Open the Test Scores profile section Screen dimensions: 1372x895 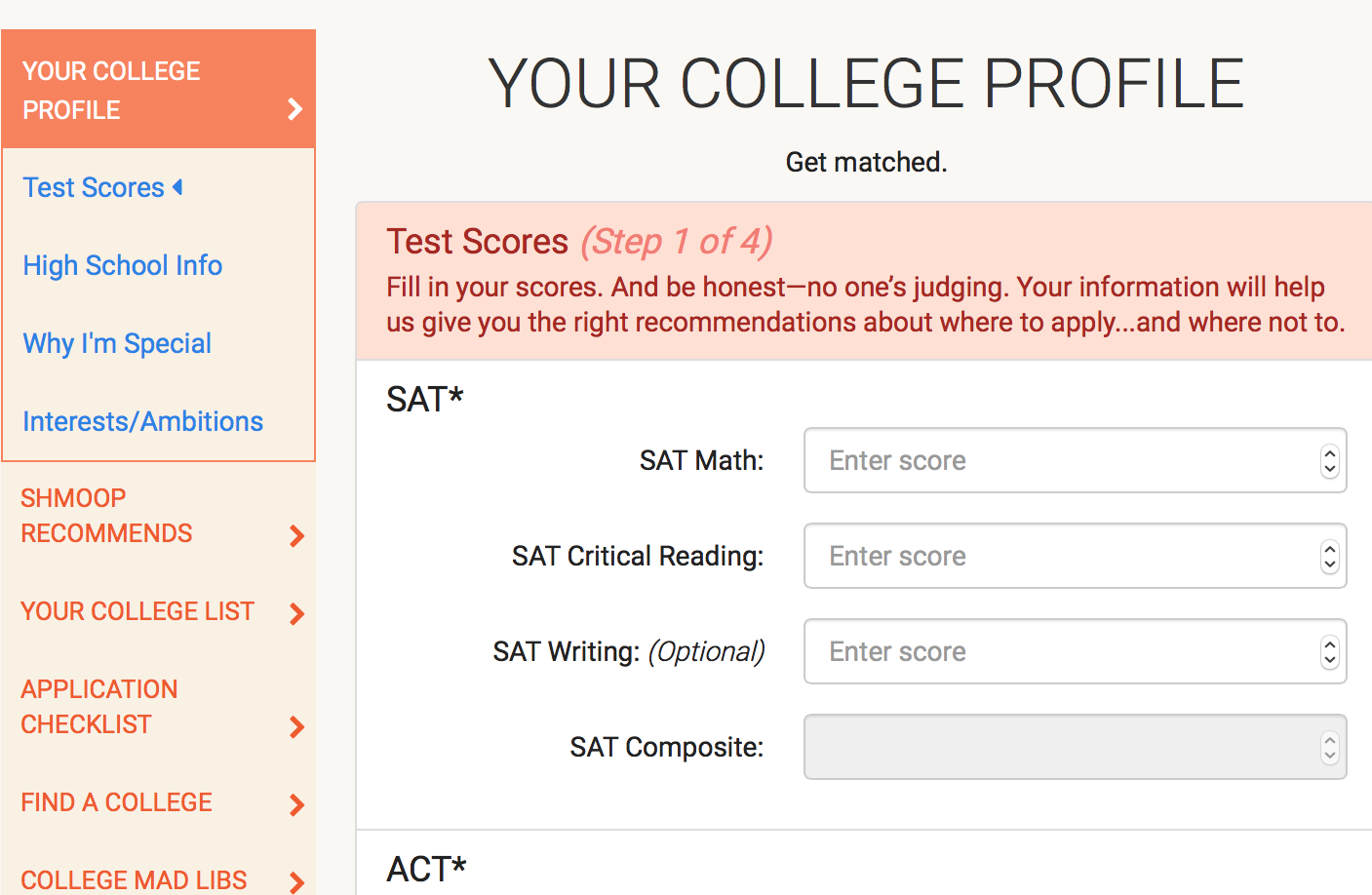pyautogui.click(x=94, y=187)
